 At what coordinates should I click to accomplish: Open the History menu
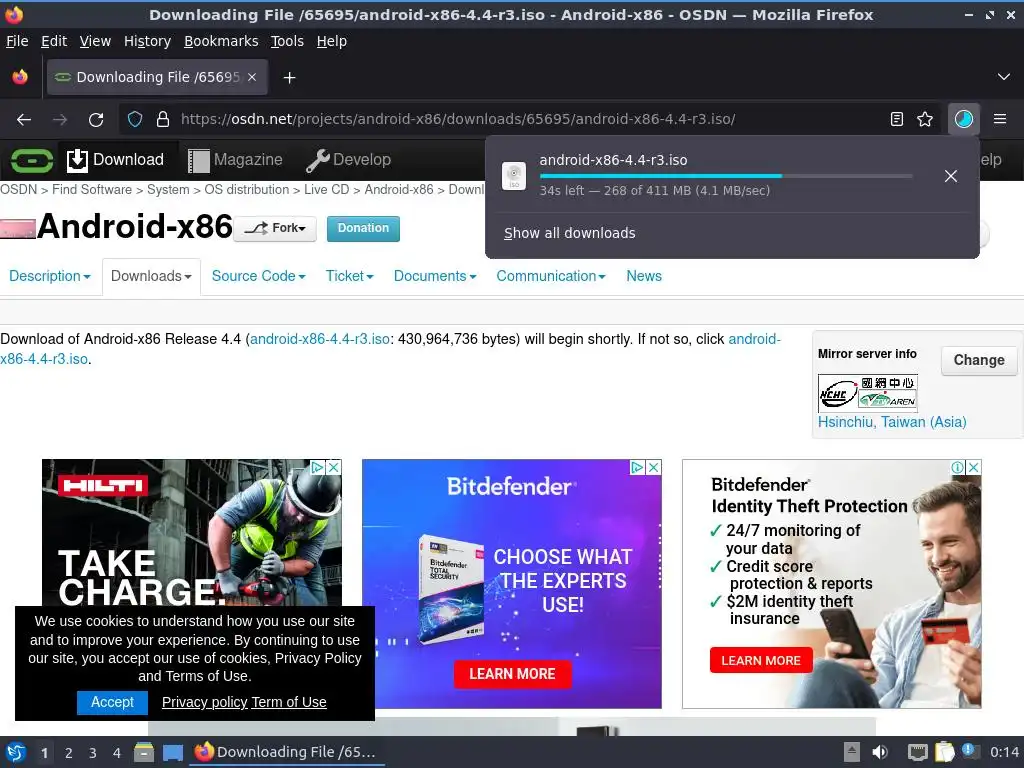147,41
